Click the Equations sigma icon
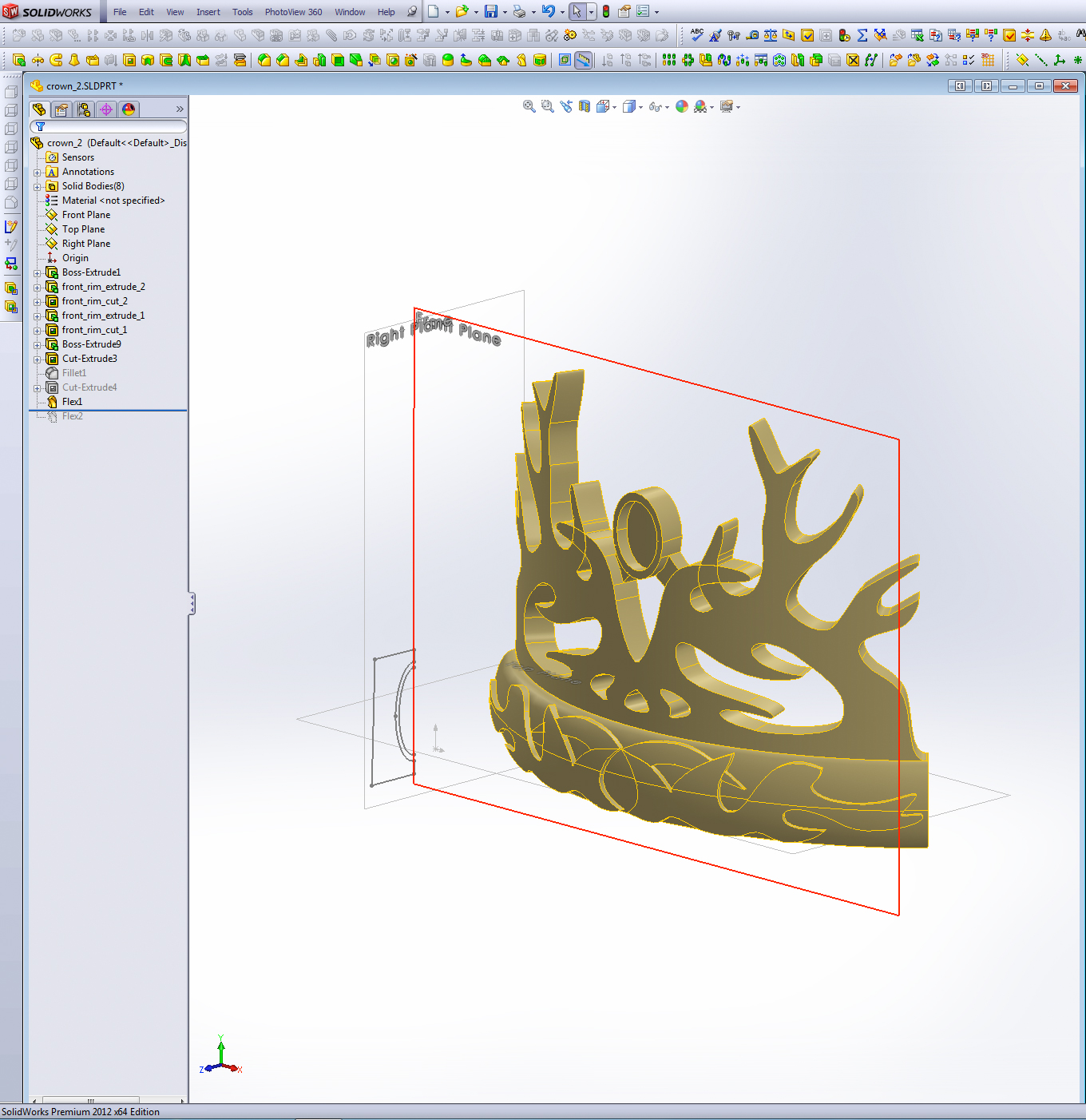The height and width of the screenshot is (1120, 1086). point(862,35)
